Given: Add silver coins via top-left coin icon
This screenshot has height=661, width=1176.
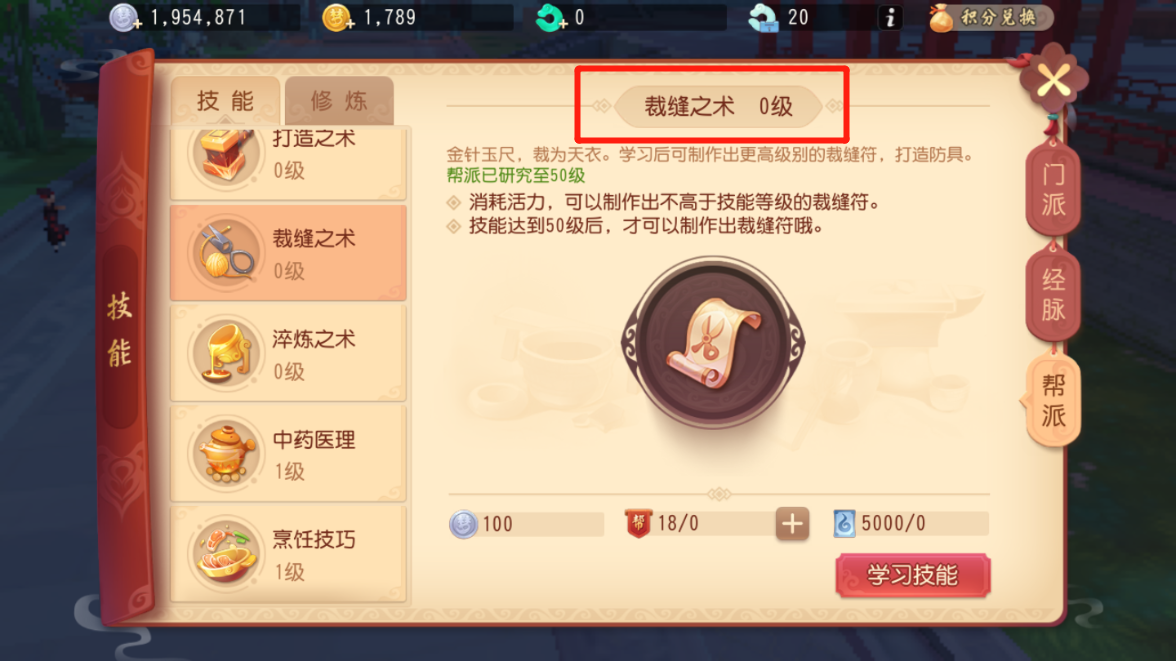Looking at the screenshot, I should 124,17.
